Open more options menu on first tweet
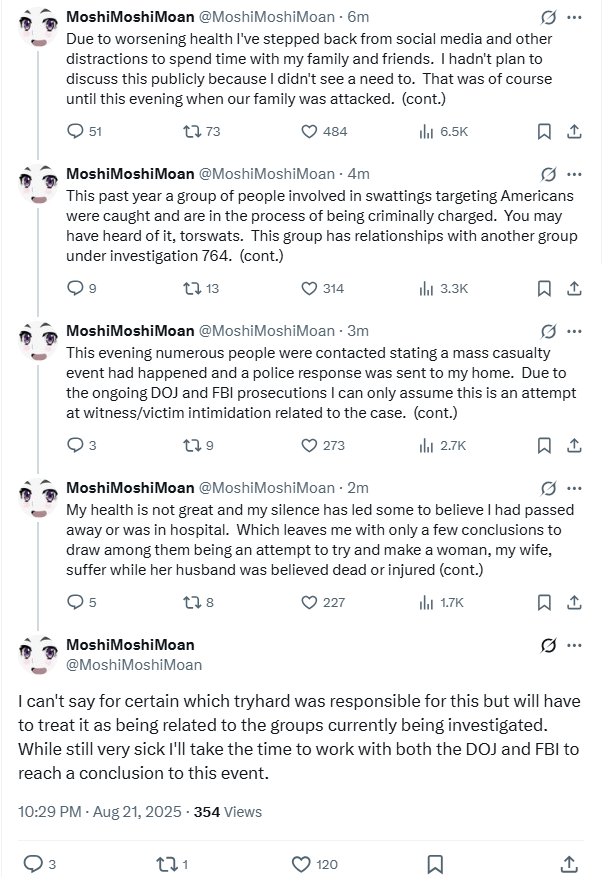Image resolution: width=602 pixels, height=877 pixels. point(574,17)
